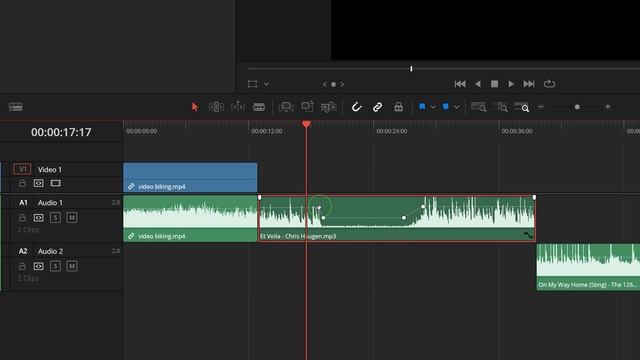The width and height of the screenshot is (640, 360).
Task: Click the Audio 1 track name
Action: tap(50, 202)
